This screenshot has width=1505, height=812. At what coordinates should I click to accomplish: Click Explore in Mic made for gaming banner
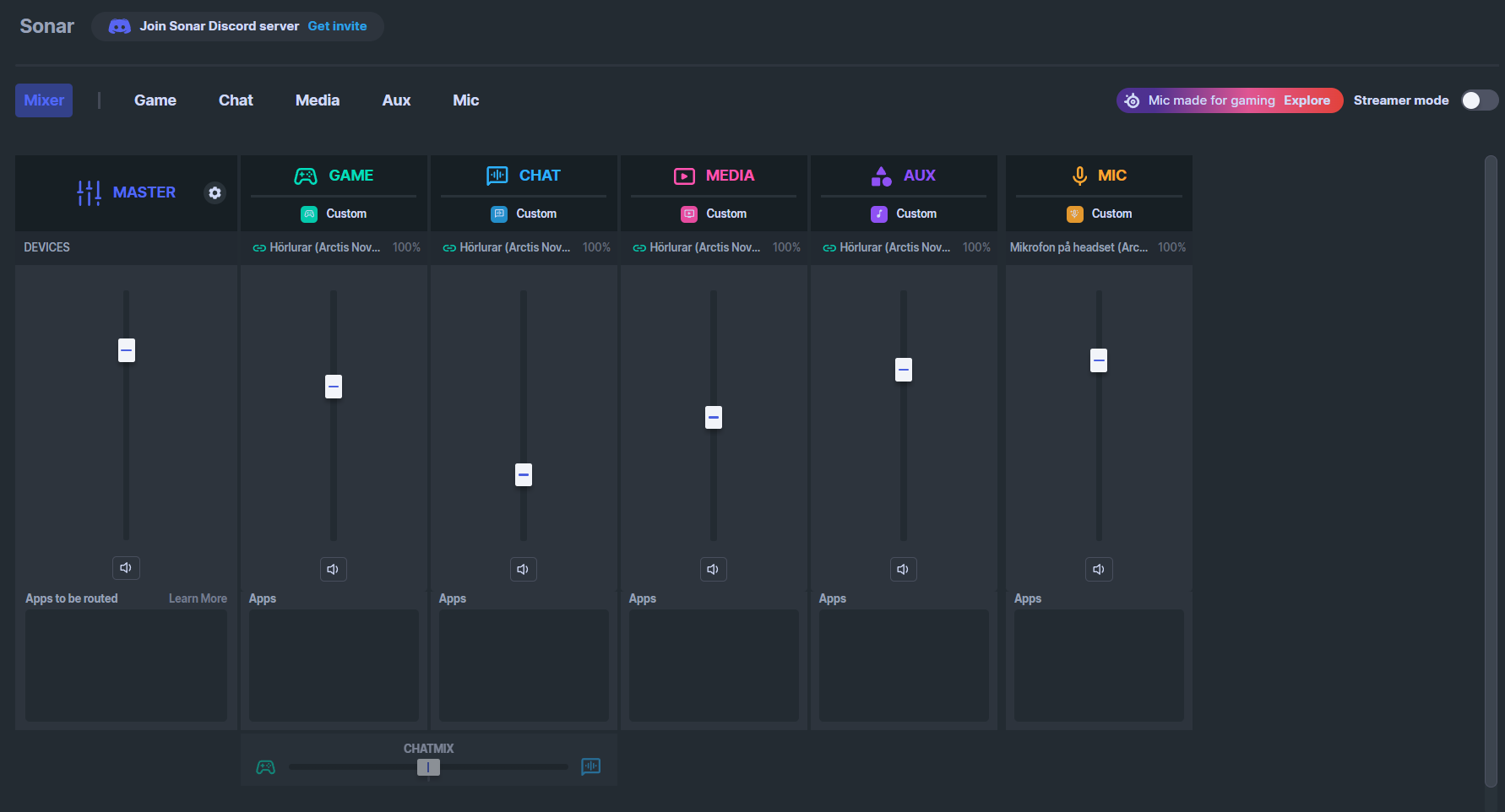click(1307, 100)
